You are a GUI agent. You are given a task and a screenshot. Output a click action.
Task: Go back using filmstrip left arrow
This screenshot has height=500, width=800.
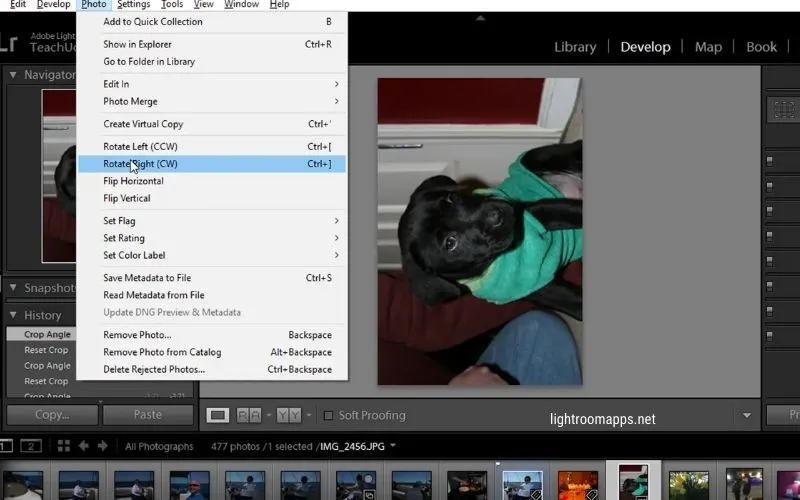[x=84, y=446]
